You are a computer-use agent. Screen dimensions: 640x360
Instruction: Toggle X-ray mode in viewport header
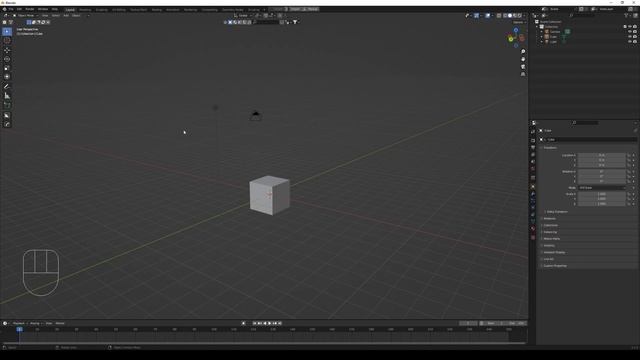(499, 16)
